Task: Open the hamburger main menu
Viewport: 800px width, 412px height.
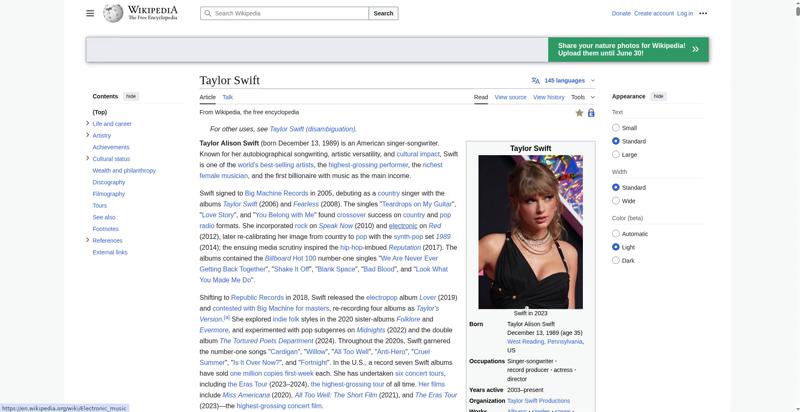Action: click(90, 13)
